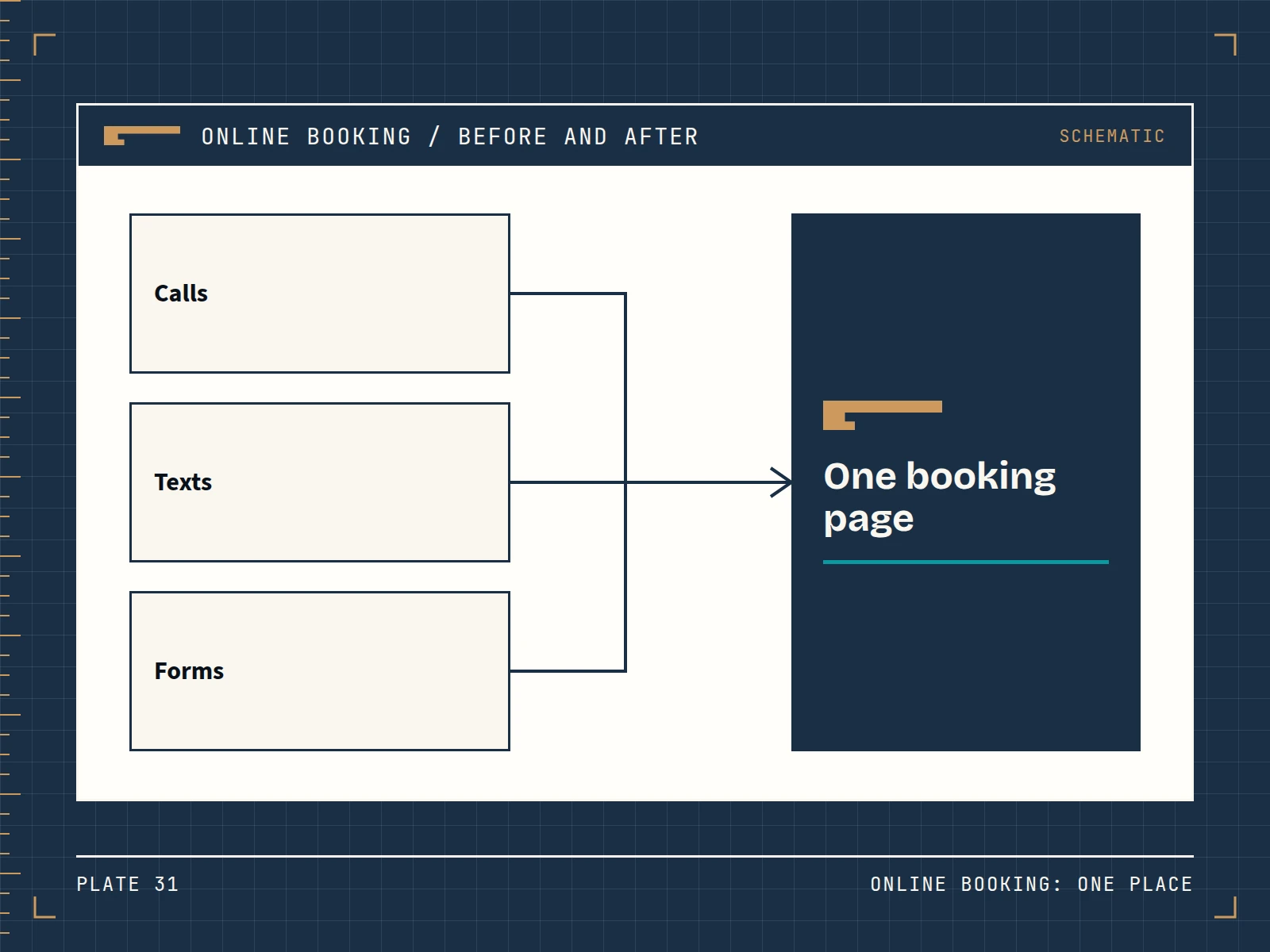Click the arrowhead pointing at the booking page
The image size is (1270, 952).
pos(782,482)
